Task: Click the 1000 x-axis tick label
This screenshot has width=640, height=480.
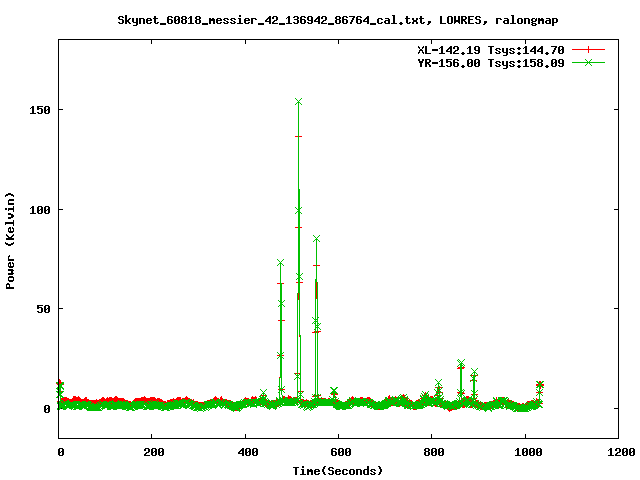Action: tap(528, 452)
